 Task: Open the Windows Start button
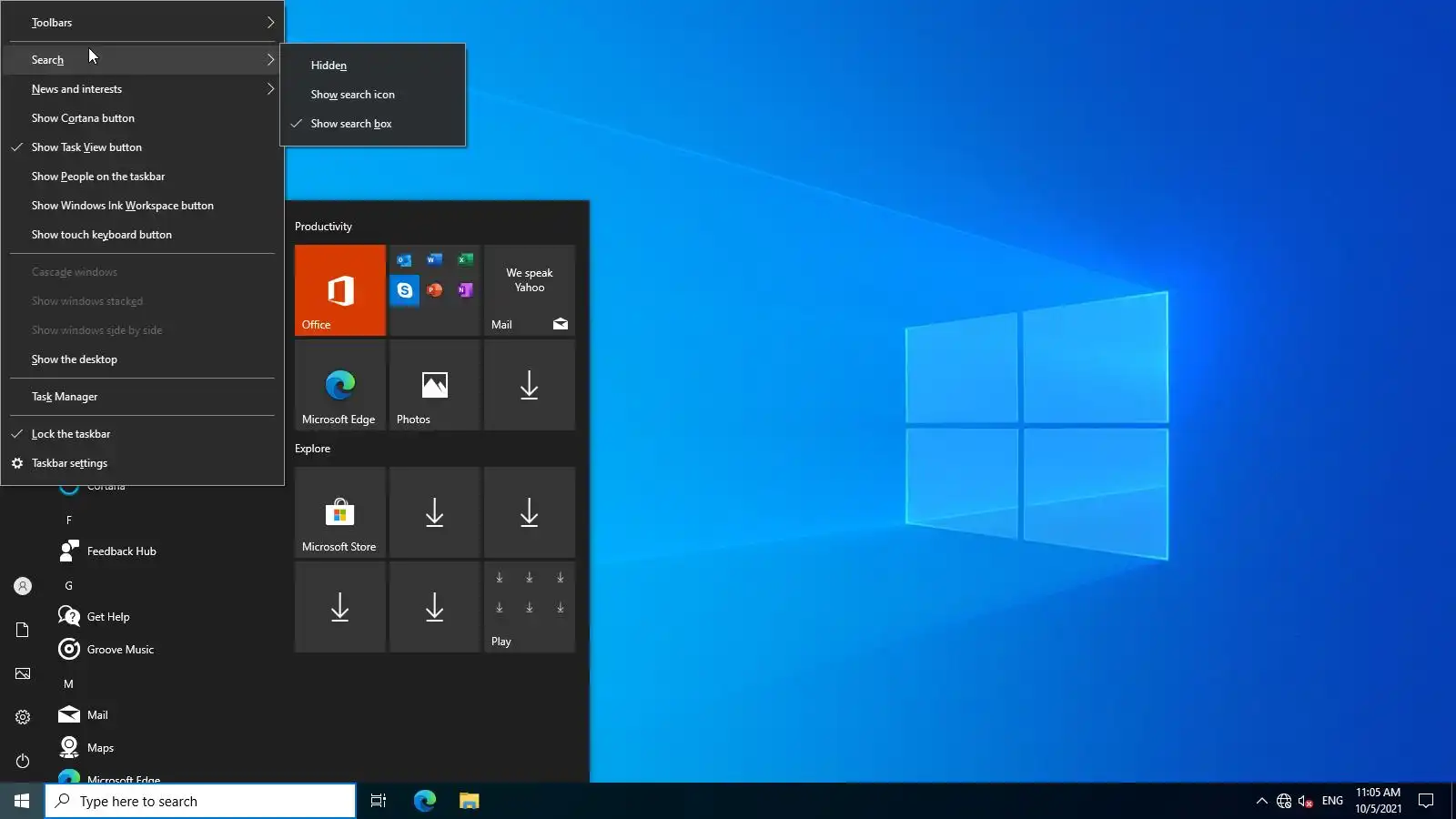point(22,801)
